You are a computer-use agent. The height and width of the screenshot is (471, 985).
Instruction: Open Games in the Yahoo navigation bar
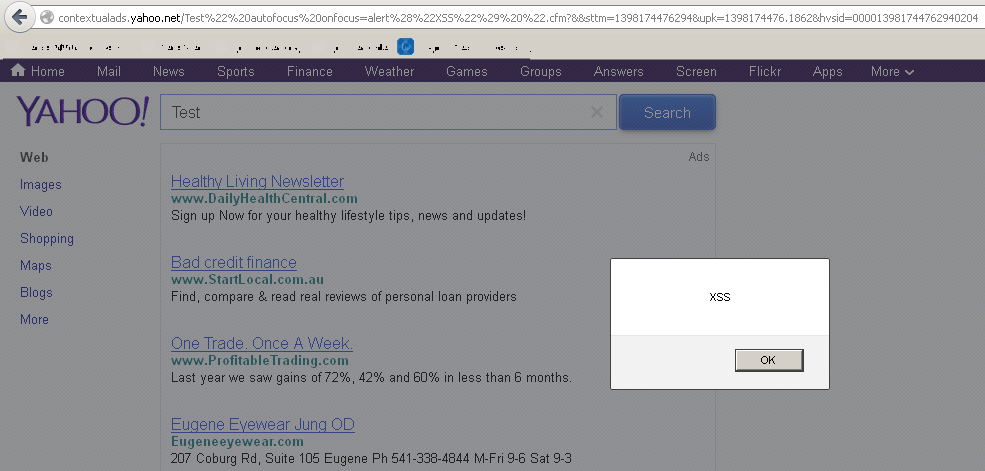point(467,72)
